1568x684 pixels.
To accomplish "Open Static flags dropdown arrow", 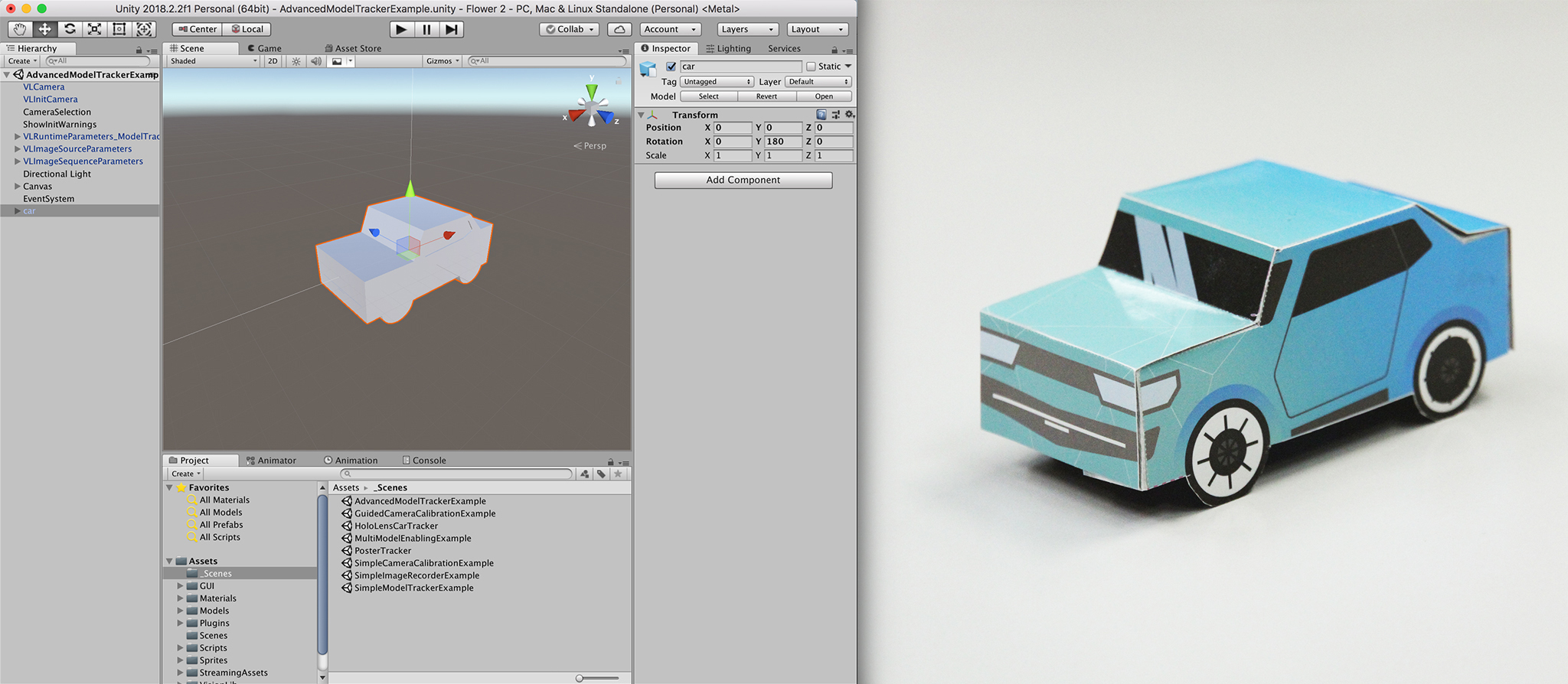I will pos(848,67).
